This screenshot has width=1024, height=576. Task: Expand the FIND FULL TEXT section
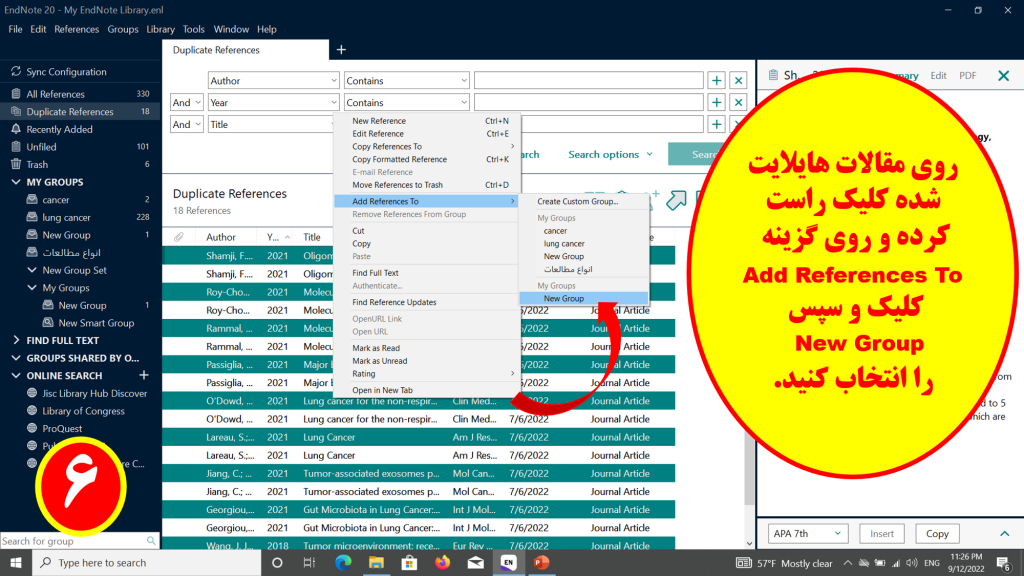(x=16, y=340)
